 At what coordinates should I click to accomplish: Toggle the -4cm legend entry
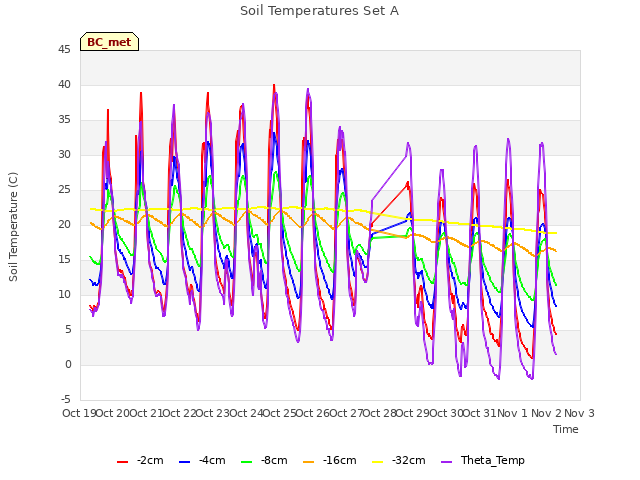[202, 460]
